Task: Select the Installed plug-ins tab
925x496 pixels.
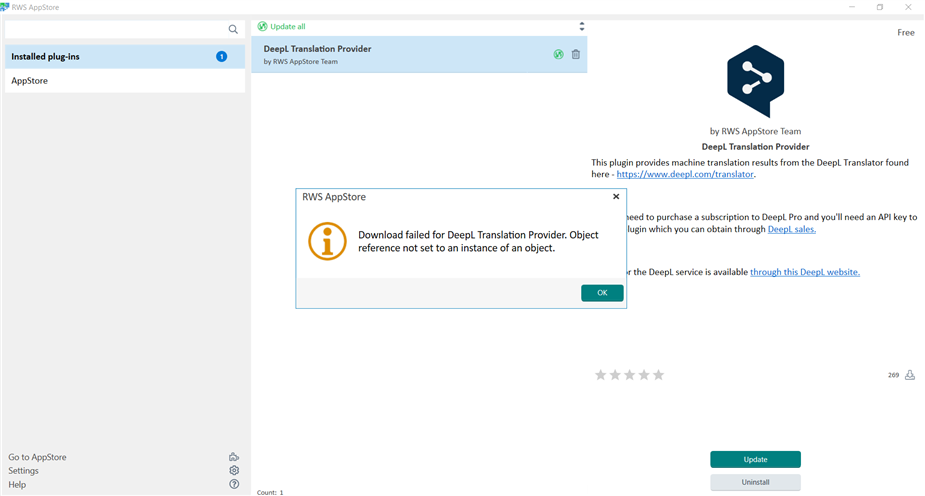Action: tap(124, 57)
